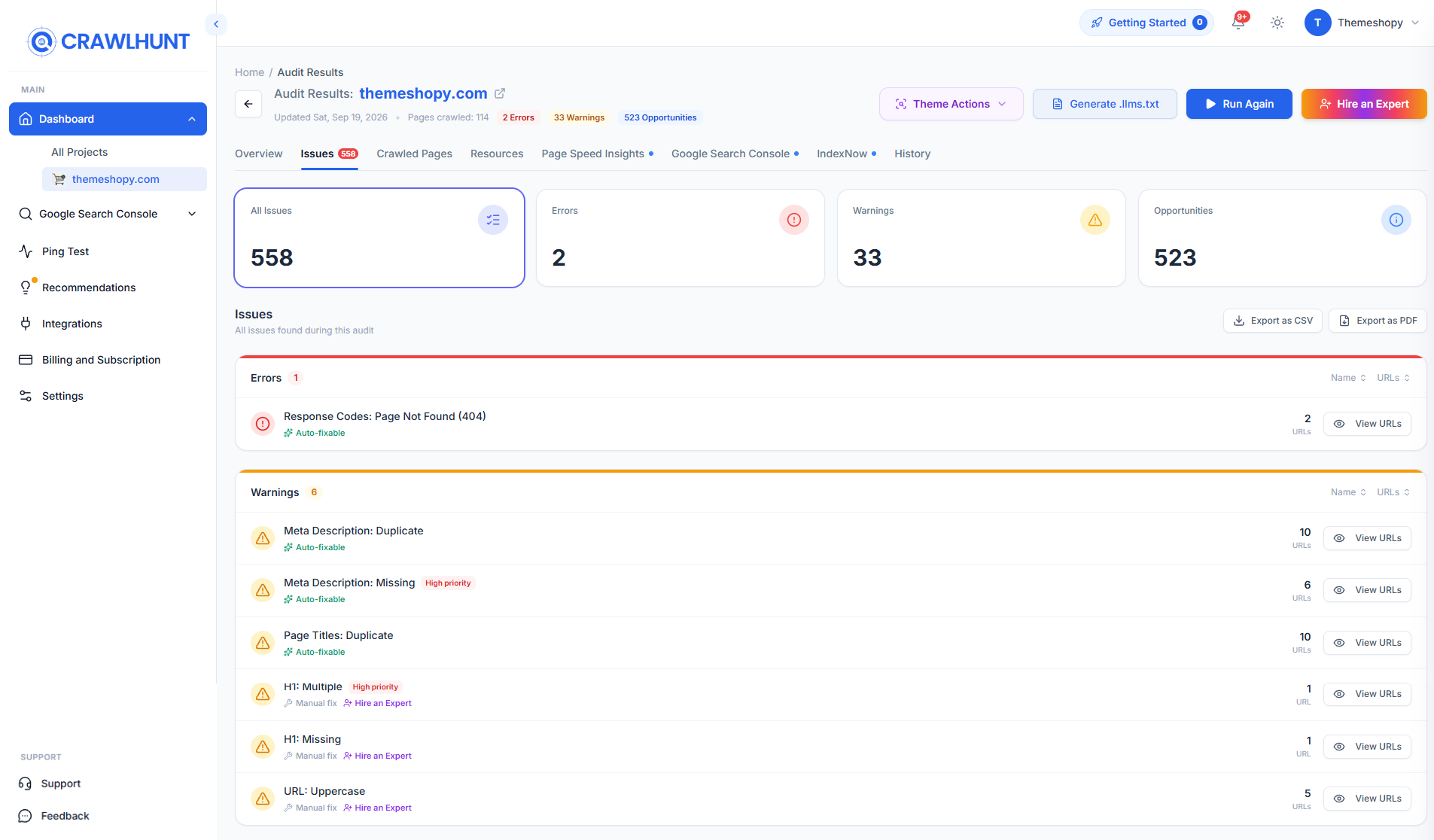This screenshot has width=1434, height=840.
Task: Switch to the Crawled Pages tab
Action: 414,154
